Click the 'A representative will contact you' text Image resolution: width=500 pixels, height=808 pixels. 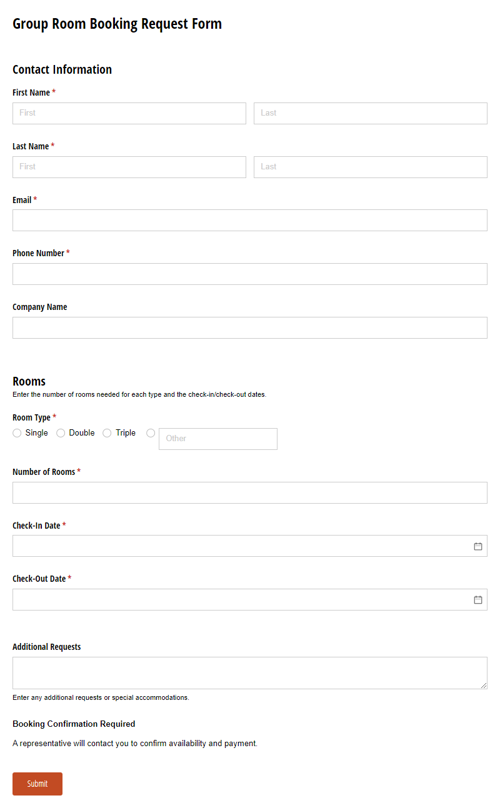[135, 743]
